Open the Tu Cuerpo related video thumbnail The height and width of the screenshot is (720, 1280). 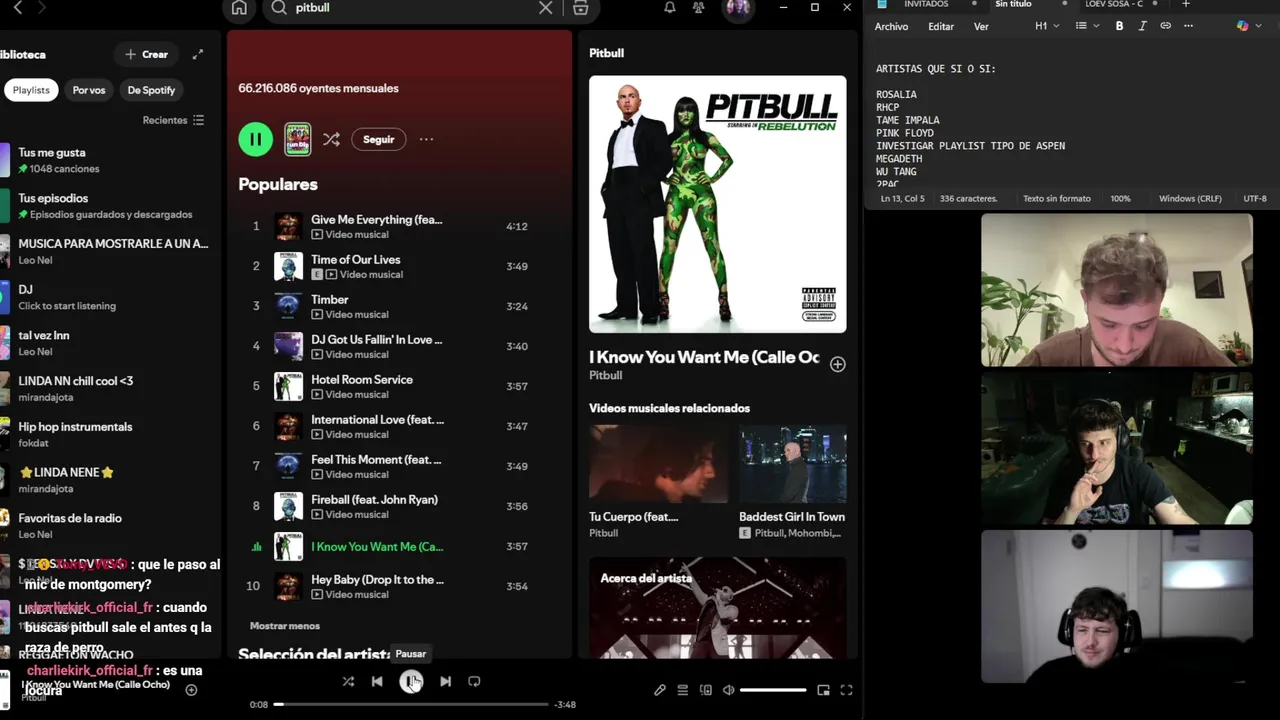pos(658,463)
